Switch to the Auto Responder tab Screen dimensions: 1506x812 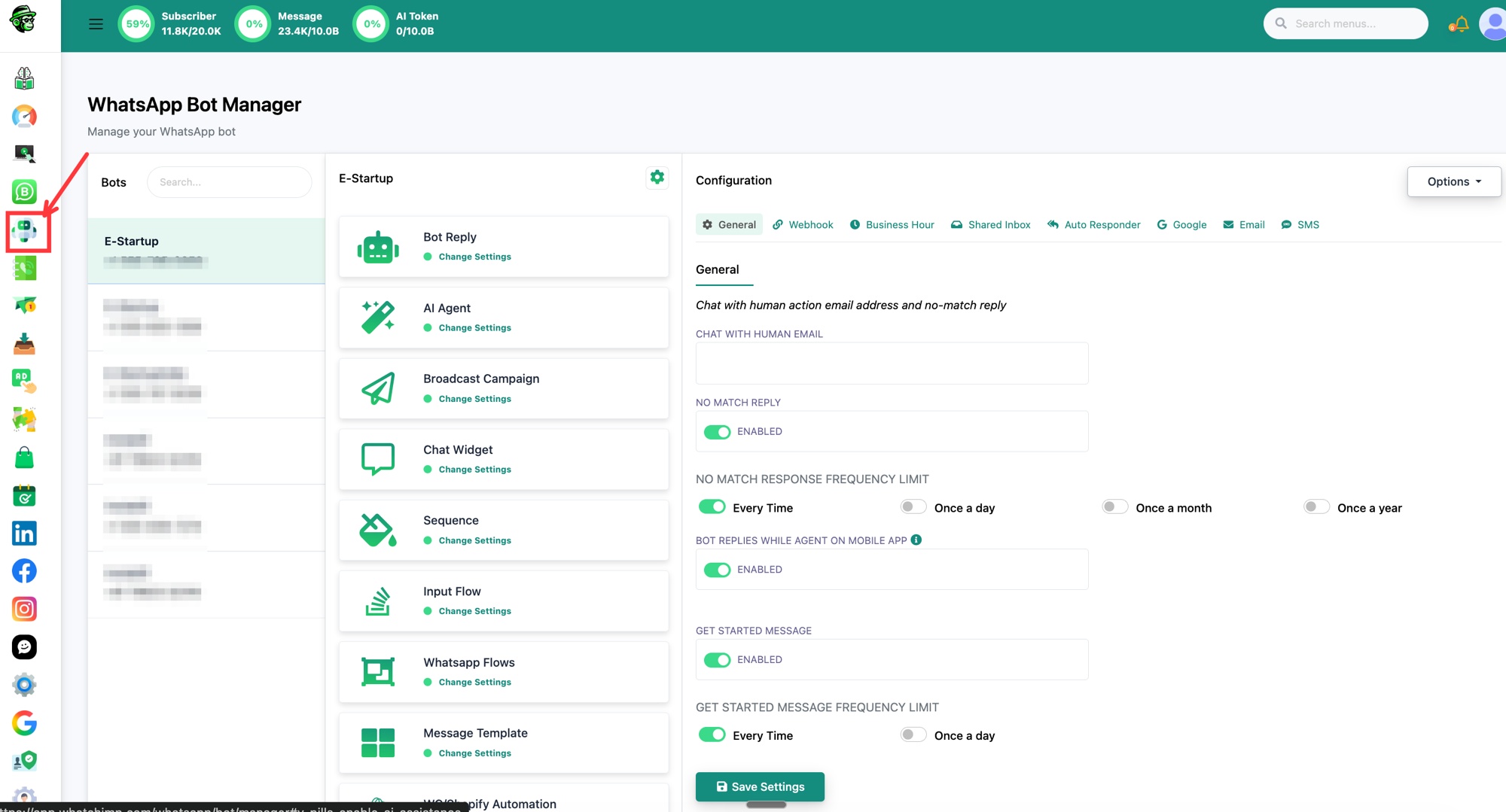point(1093,224)
